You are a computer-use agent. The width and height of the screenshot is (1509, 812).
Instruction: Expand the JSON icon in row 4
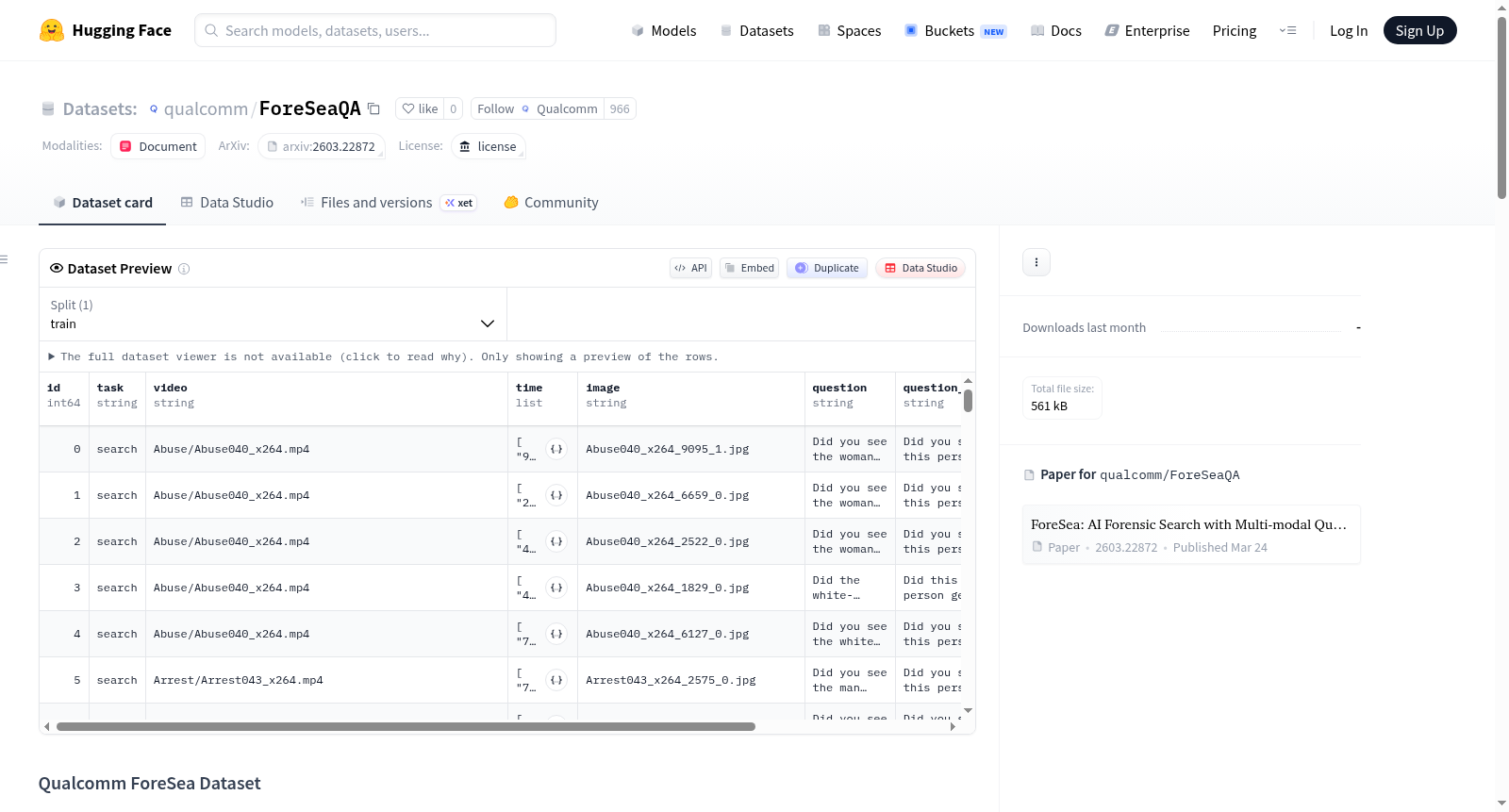click(556, 634)
